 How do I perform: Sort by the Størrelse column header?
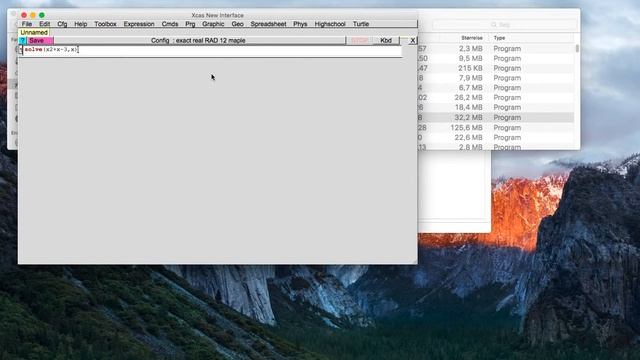tap(471, 38)
